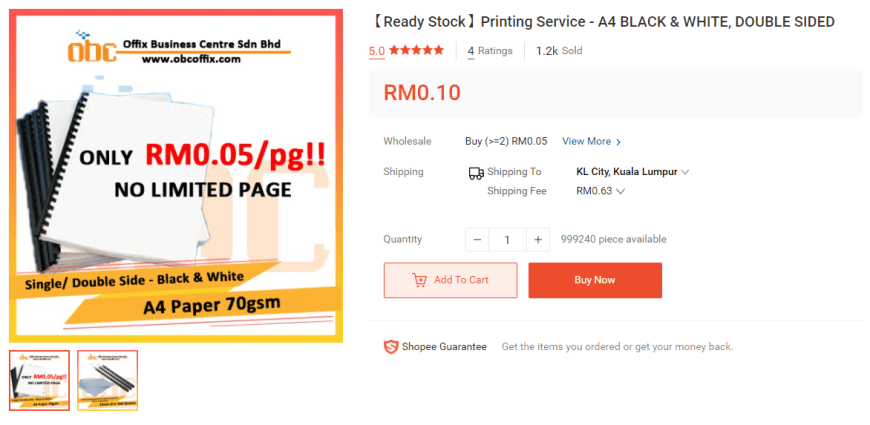Click the Shopee Guarantee label text
Viewport: 870px width, 425px height.
click(x=444, y=347)
